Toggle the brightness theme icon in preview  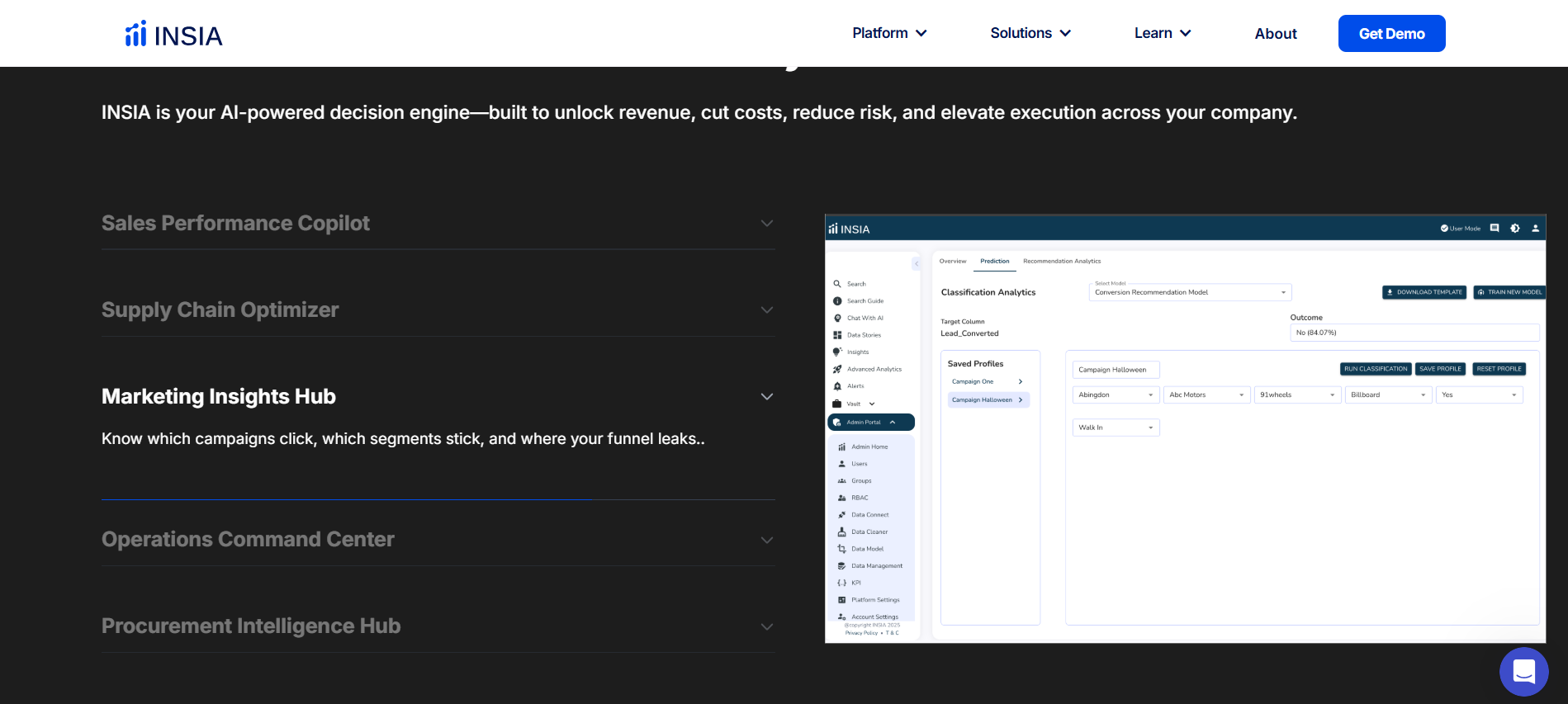[1515, 229]
